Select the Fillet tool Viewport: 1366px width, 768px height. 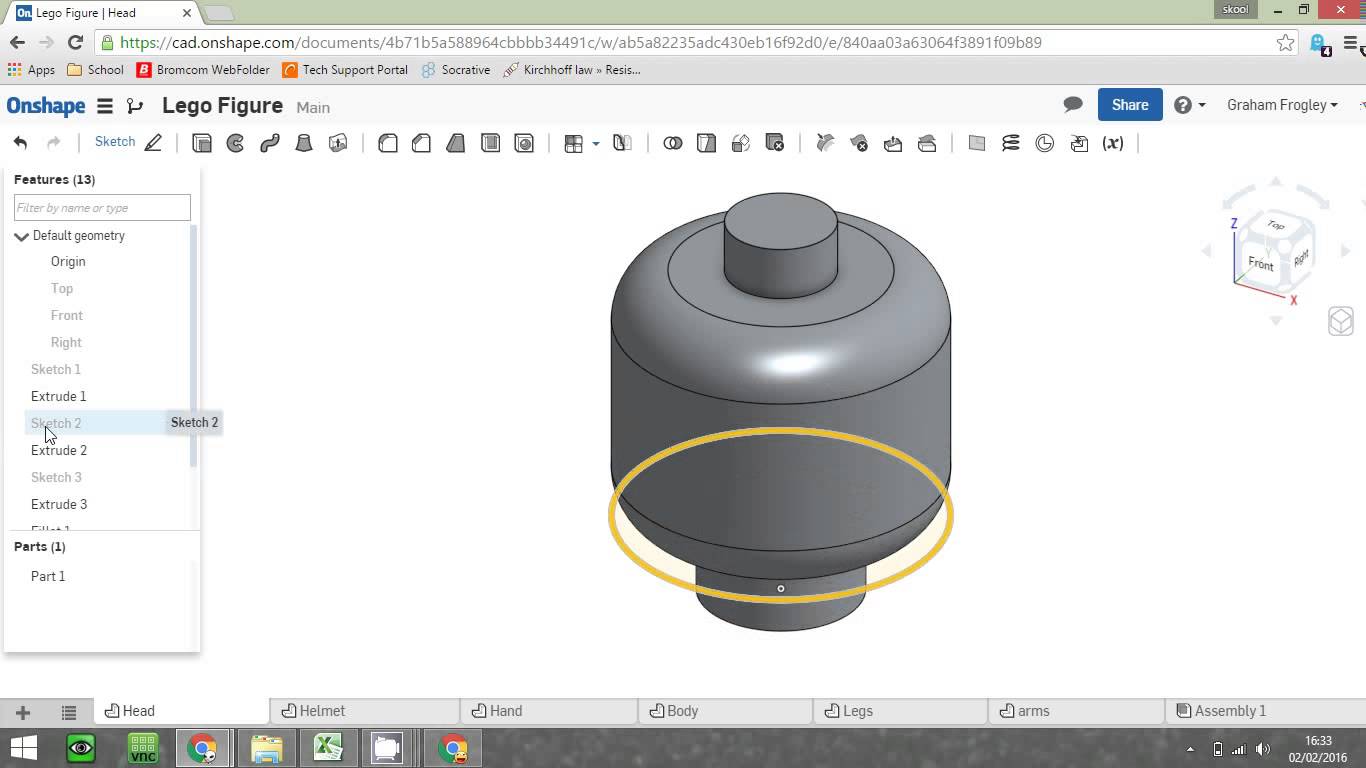[x=387, y=142]
